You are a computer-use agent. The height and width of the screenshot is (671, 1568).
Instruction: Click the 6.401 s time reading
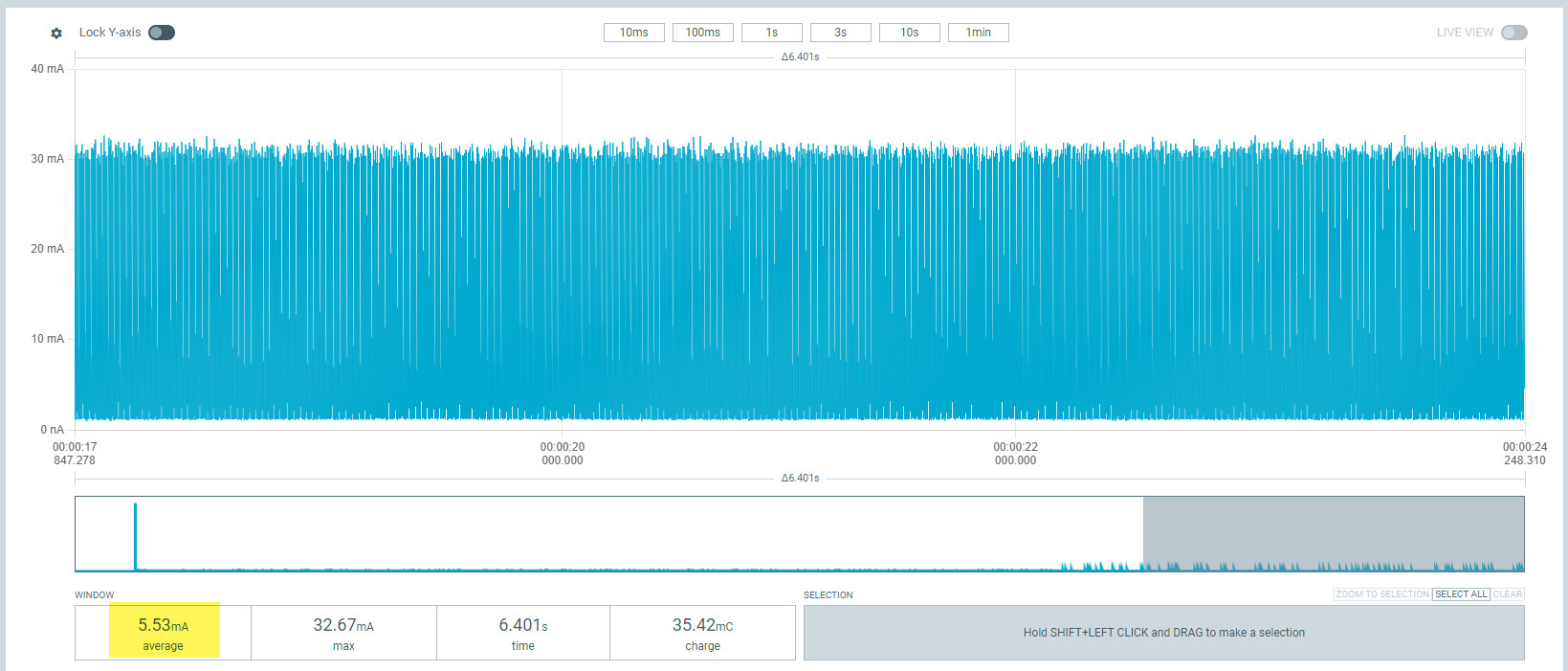(x=522, y=632)
